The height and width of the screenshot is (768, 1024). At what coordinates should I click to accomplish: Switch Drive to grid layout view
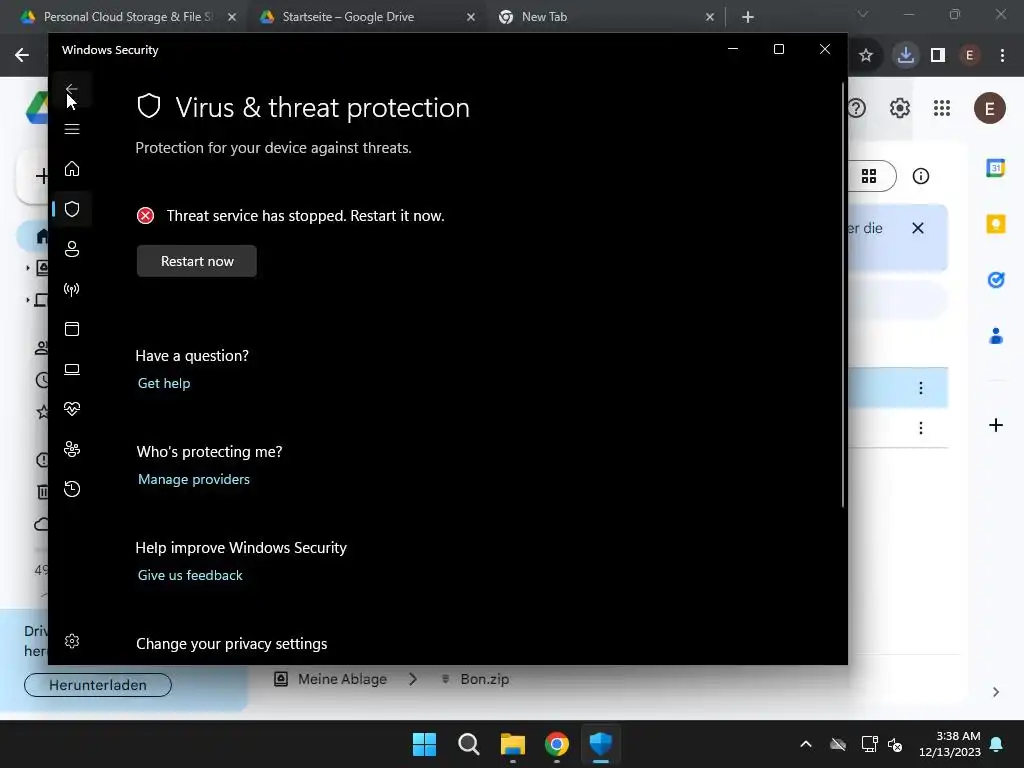[869, 176]
